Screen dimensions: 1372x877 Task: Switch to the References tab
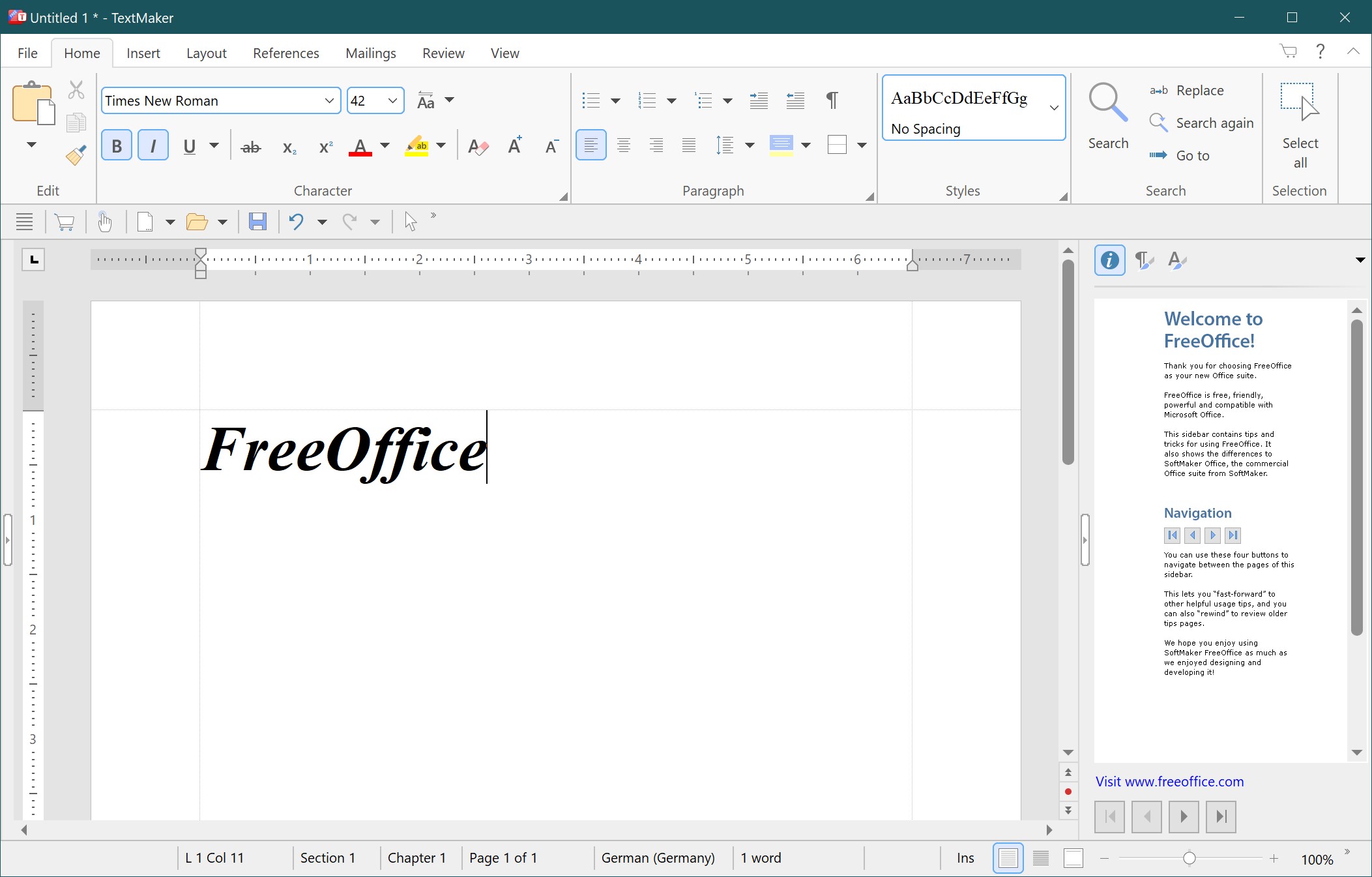[286, 53]
